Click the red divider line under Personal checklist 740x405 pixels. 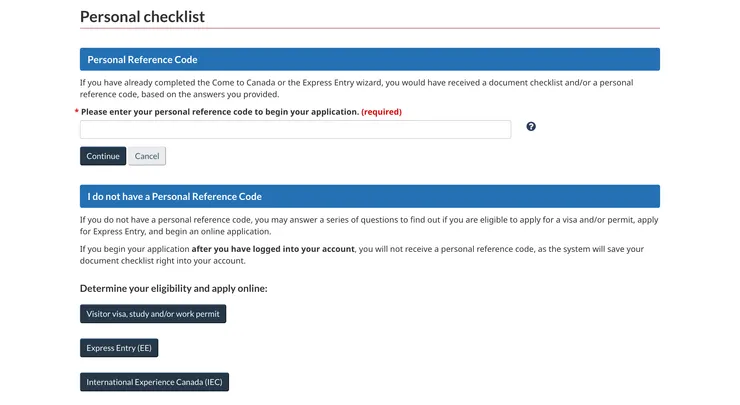[369, 28]
